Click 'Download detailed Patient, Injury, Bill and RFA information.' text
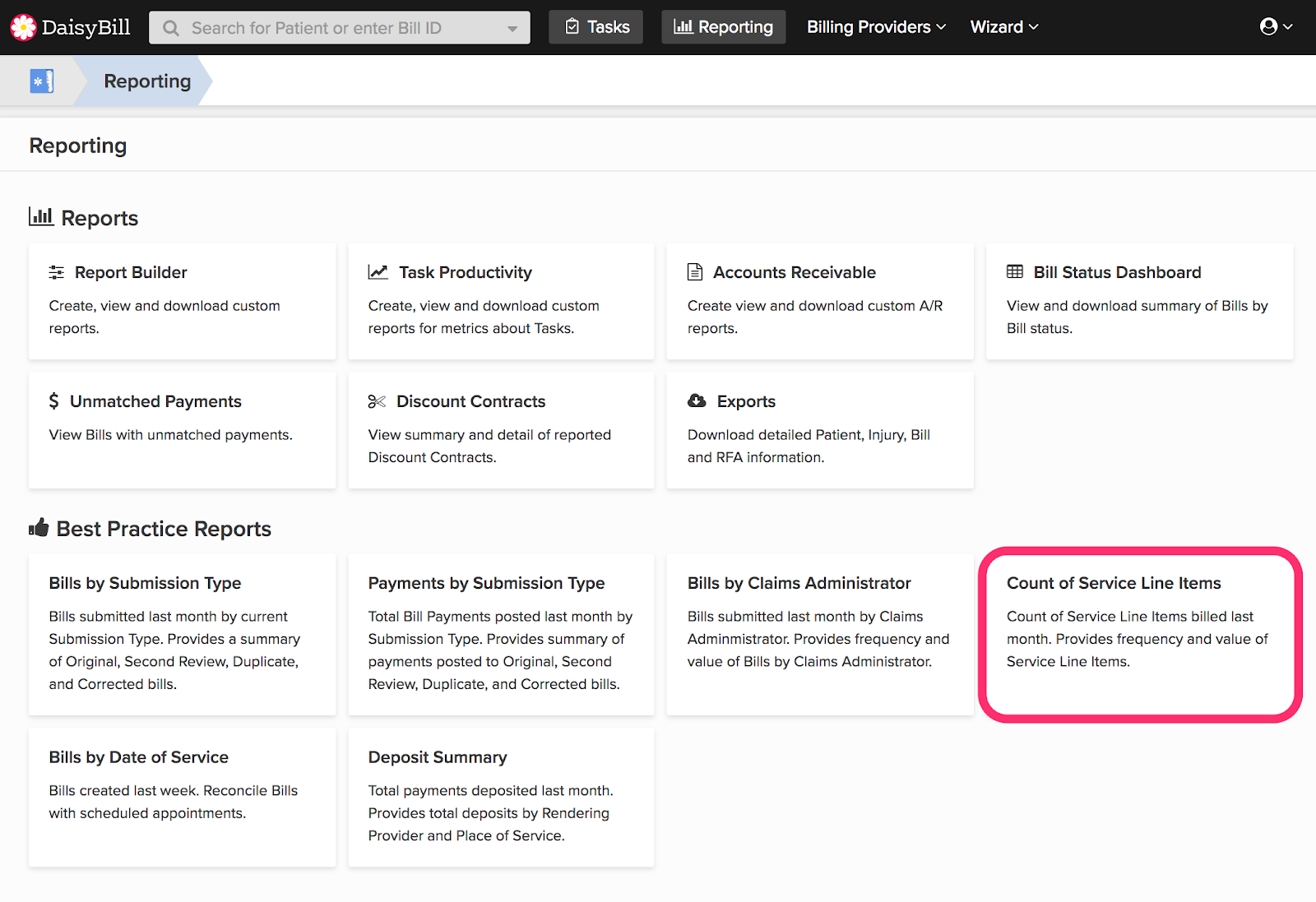The image size is (1316, 902). tap(809, 446)
